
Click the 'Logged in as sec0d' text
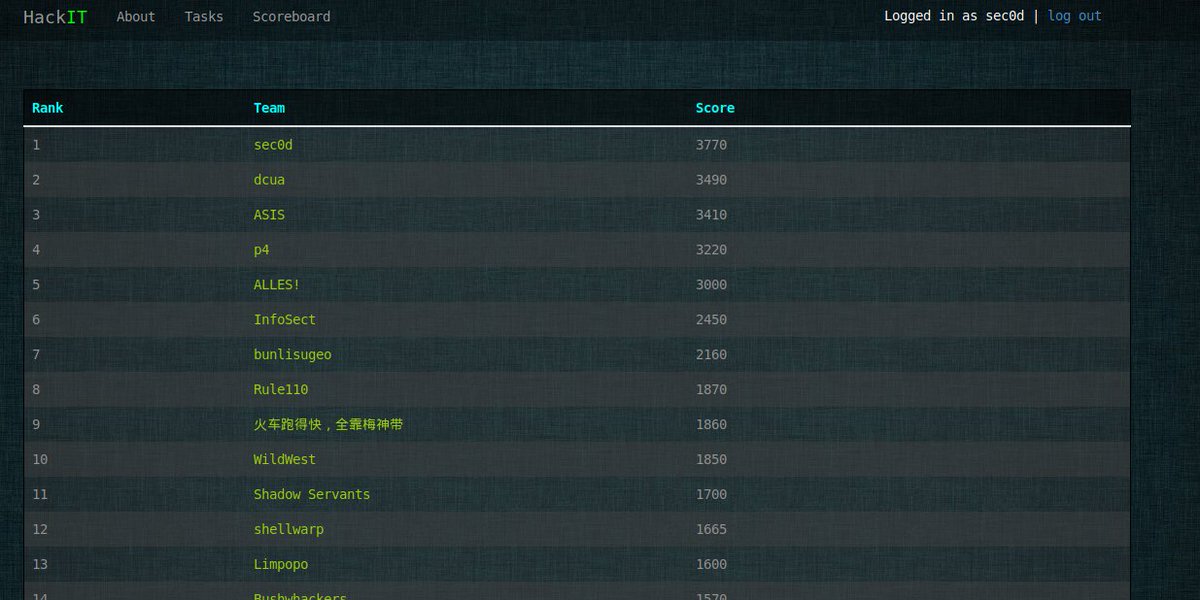click(x=954, y=16)
